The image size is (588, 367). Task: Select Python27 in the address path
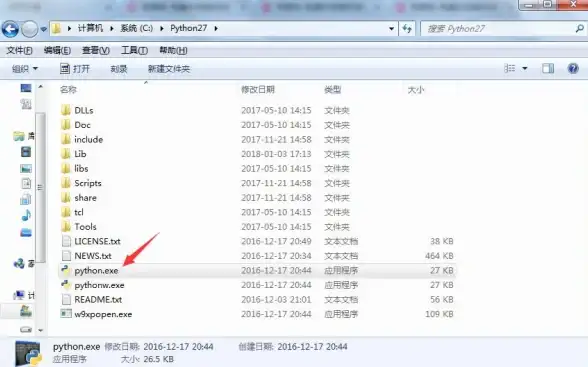click(189, 28)
